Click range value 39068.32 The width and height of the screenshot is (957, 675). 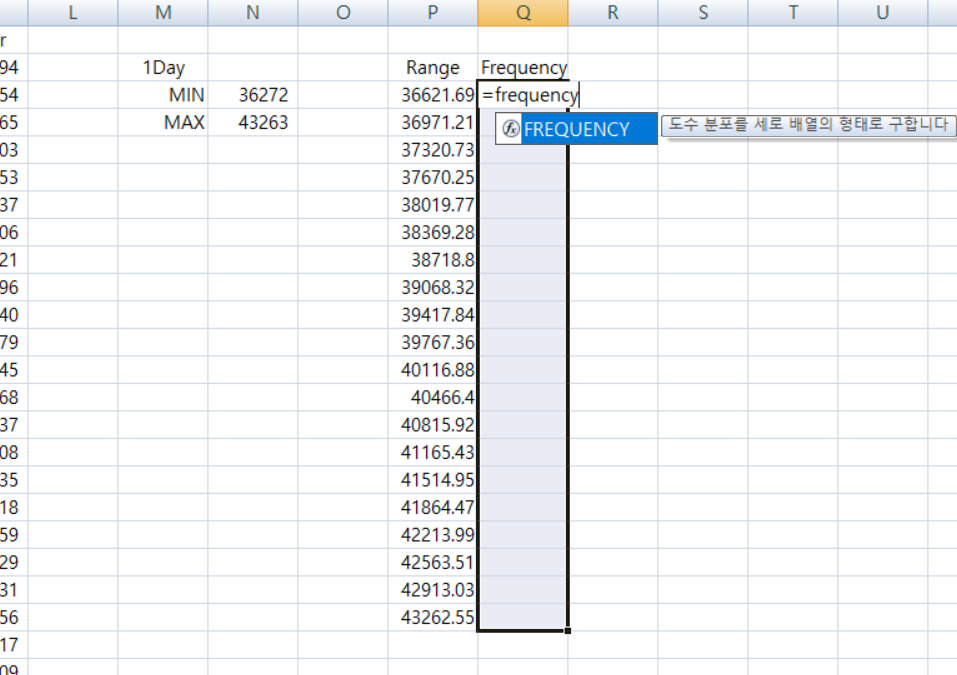tap(433, 287)
